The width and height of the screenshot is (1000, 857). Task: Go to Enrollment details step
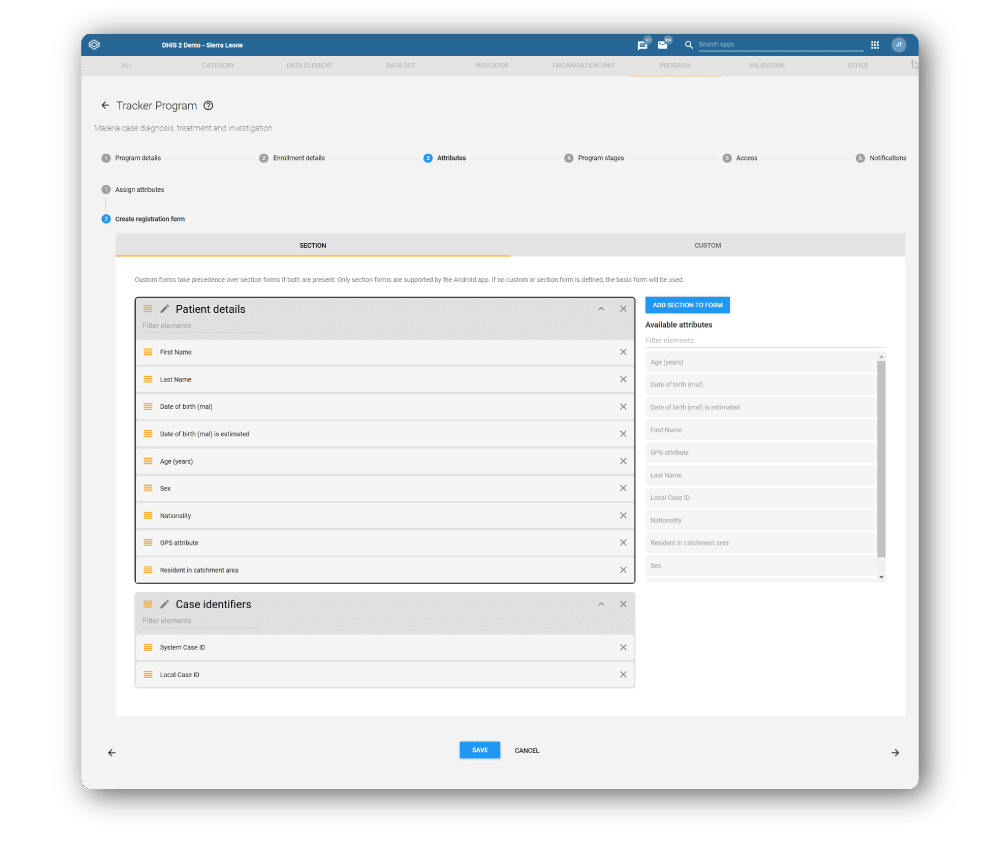click(x=292, y=158)
